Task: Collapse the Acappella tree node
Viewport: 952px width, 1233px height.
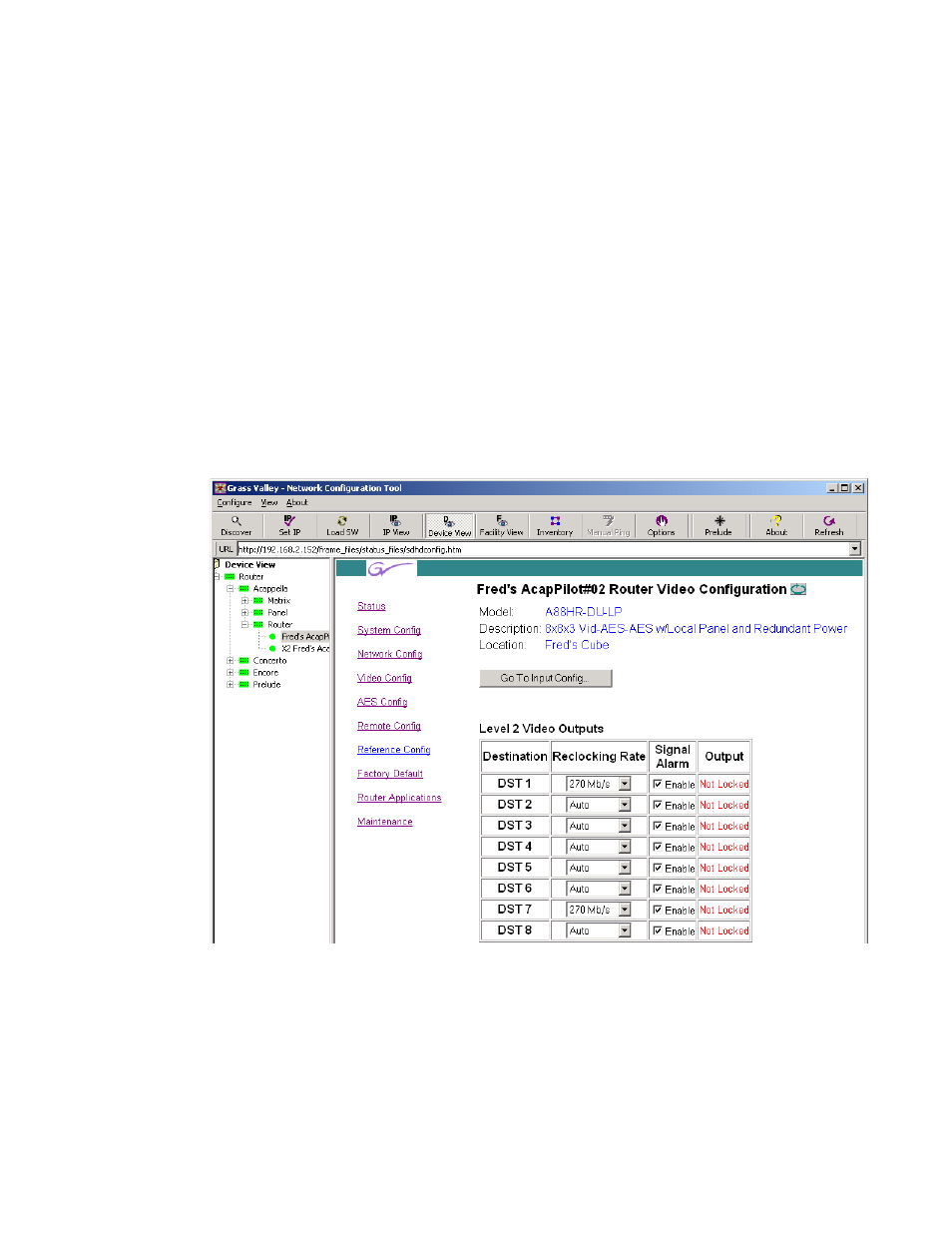Action: point(231,589)
